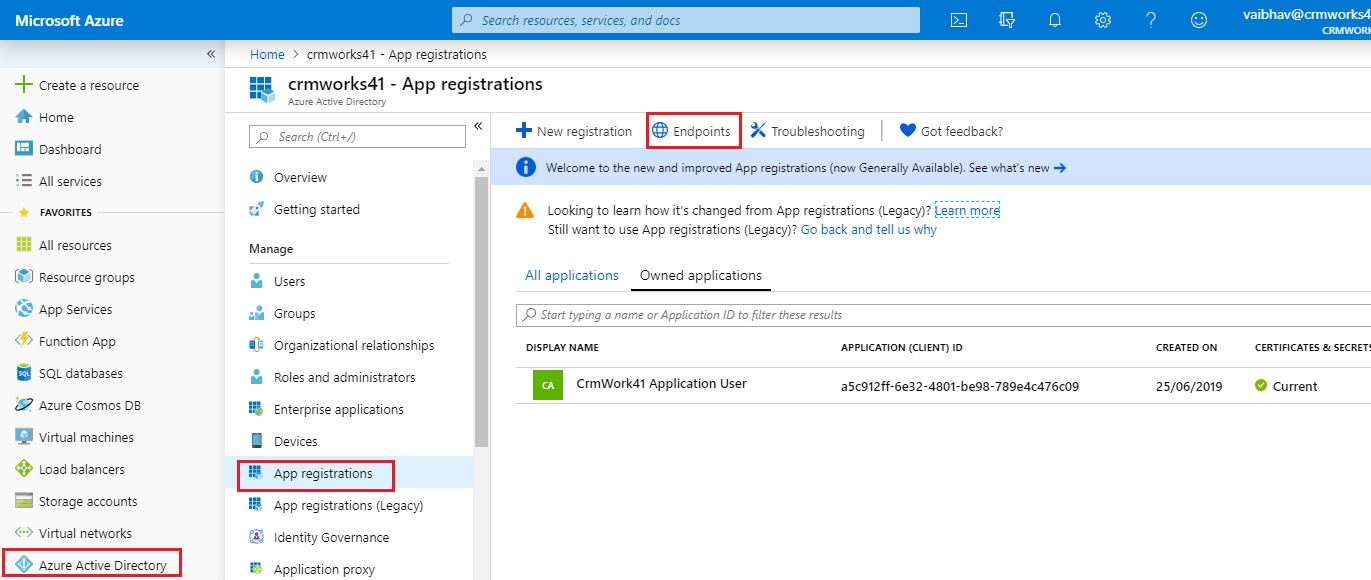Focus the top Search resources box
The image size is (1371, 580).
click(686, 20)
